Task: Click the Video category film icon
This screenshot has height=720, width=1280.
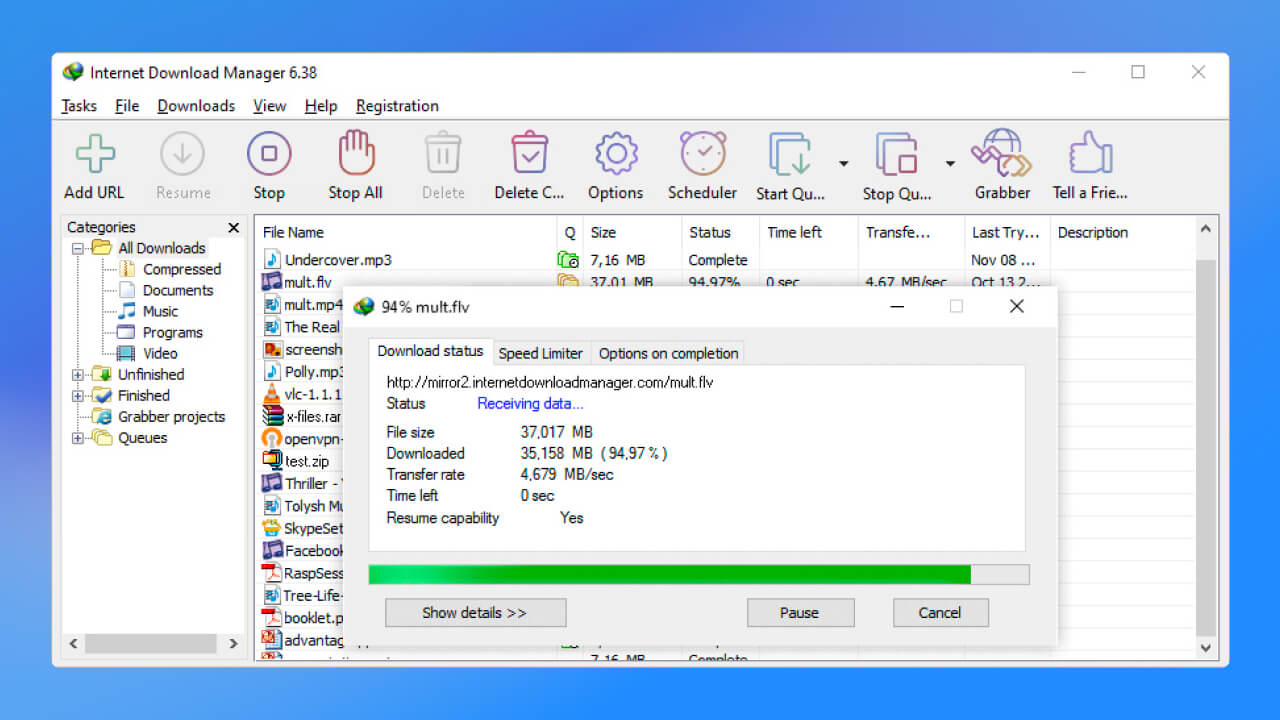Action: (126, 353)
